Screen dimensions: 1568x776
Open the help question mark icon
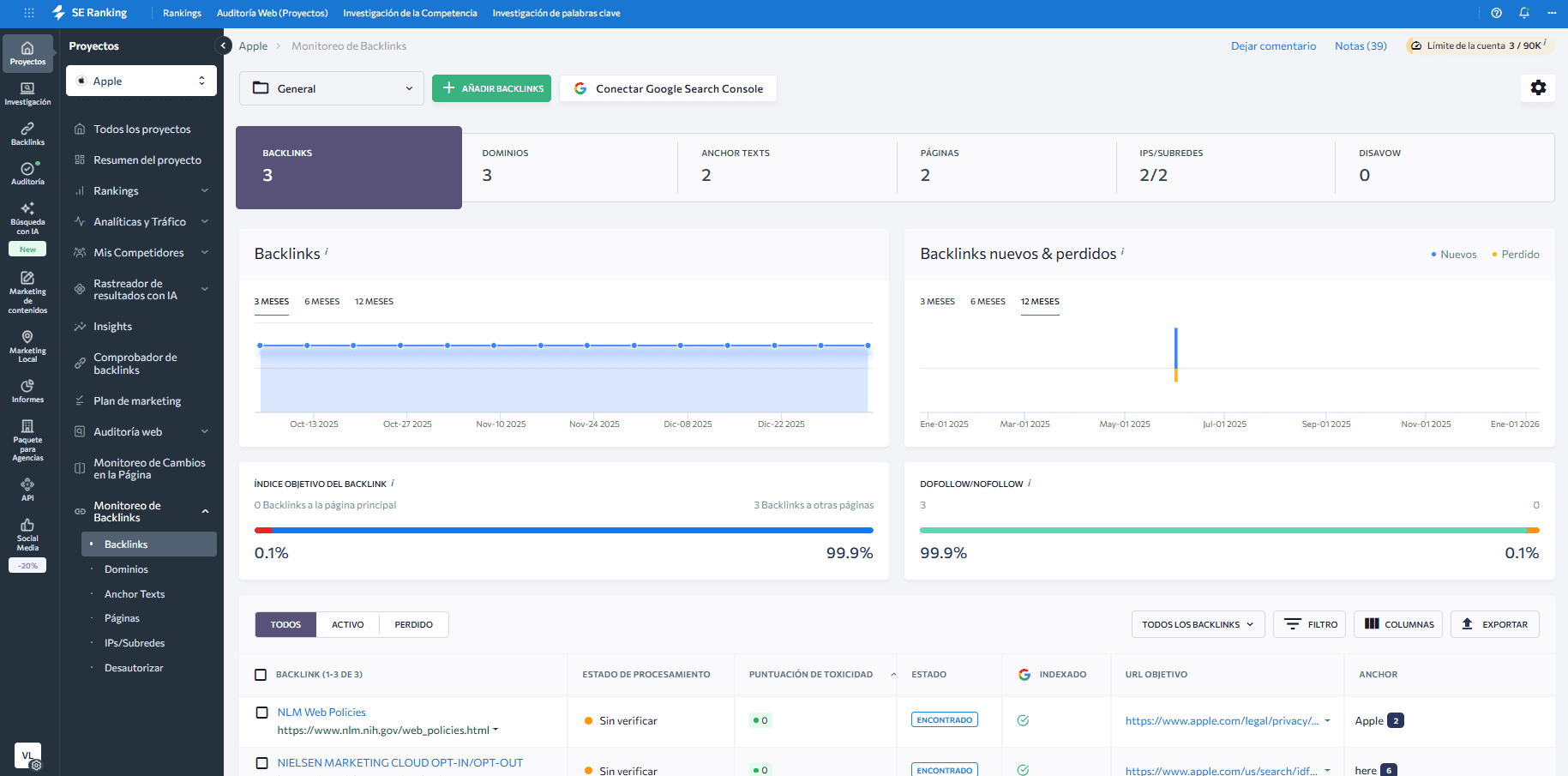click(1496, 13)
